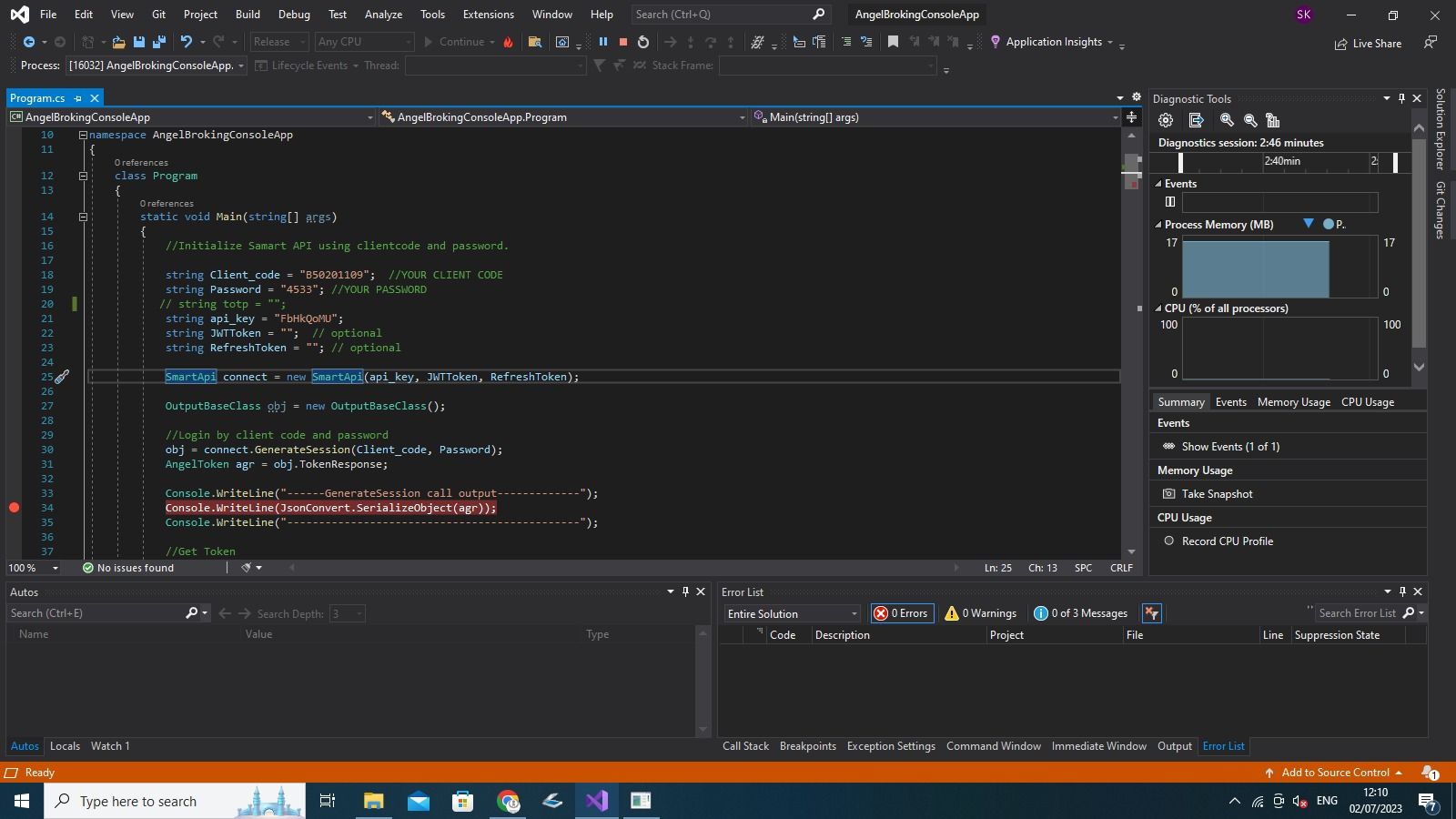
Task: Collapse the Main method block
Action: (83, 217)
